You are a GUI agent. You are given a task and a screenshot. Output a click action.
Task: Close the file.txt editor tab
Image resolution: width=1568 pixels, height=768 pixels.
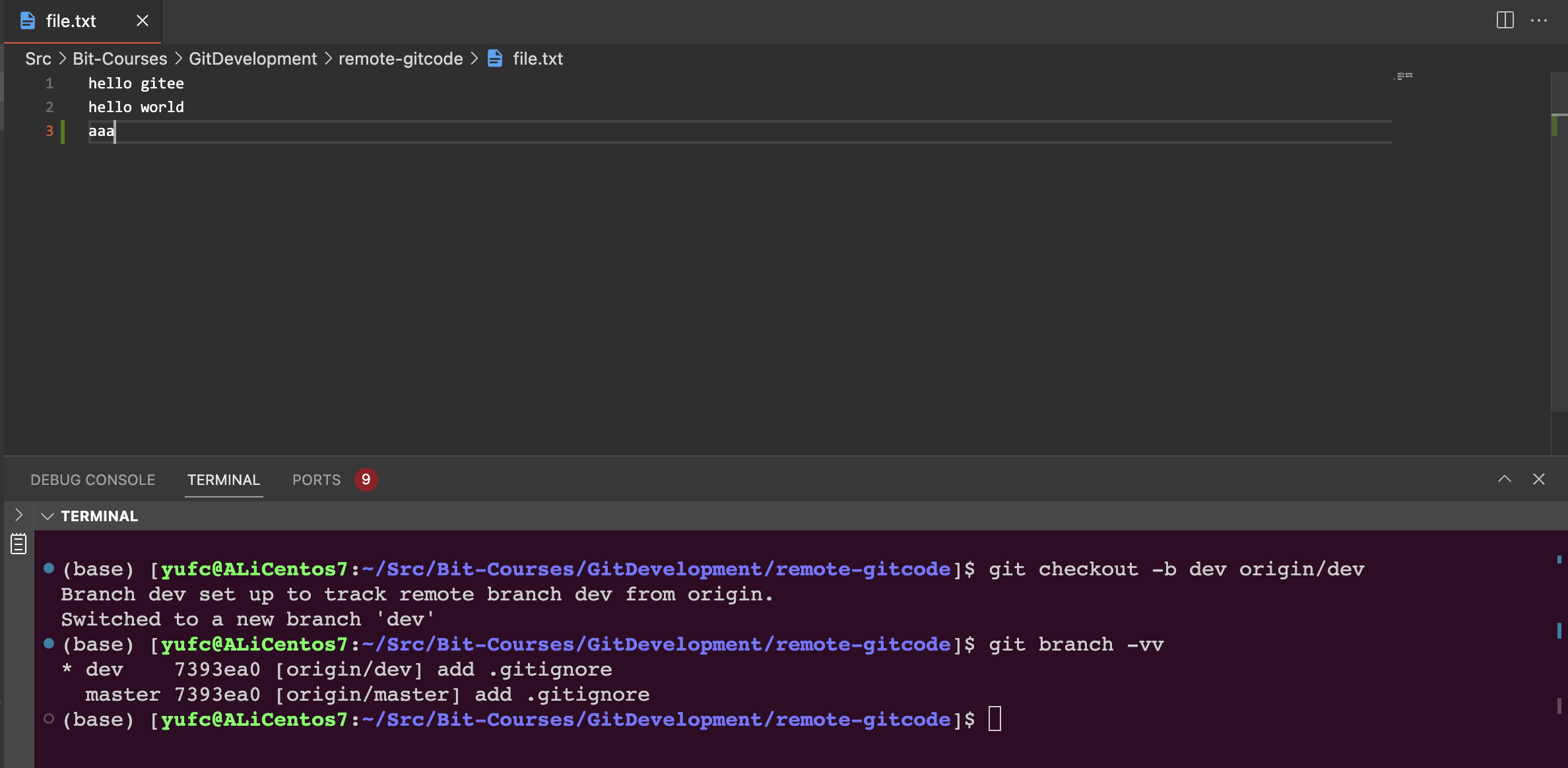point(142,20)
